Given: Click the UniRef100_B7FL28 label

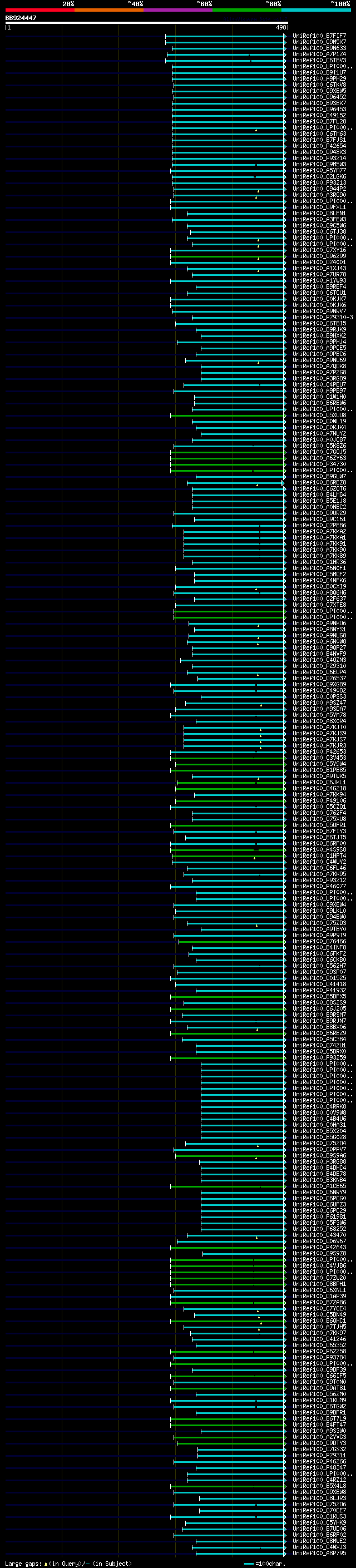Looking at the screenshot, I should 319,122.
